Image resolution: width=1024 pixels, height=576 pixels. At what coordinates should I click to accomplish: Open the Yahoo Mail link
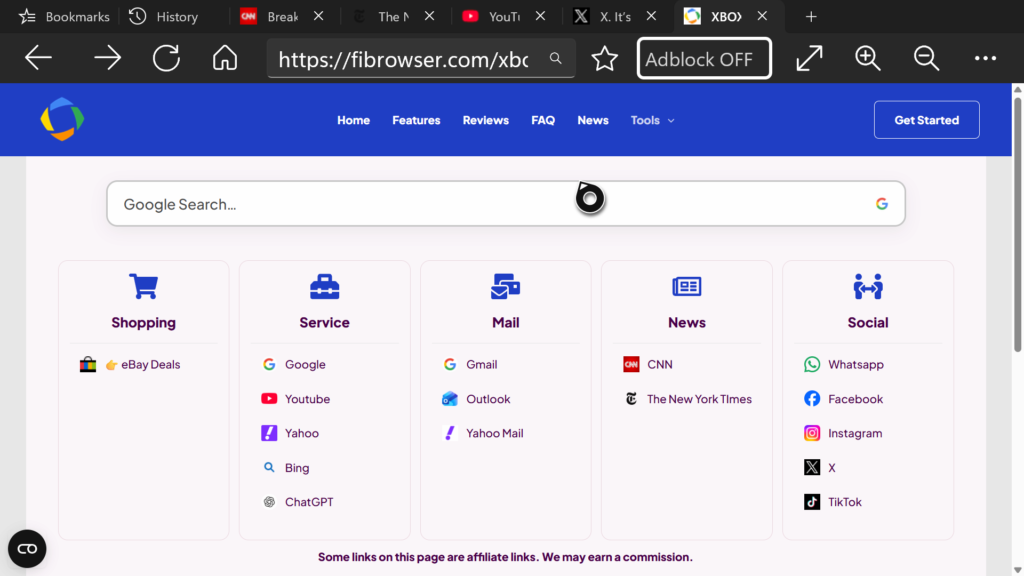[483, 433]
